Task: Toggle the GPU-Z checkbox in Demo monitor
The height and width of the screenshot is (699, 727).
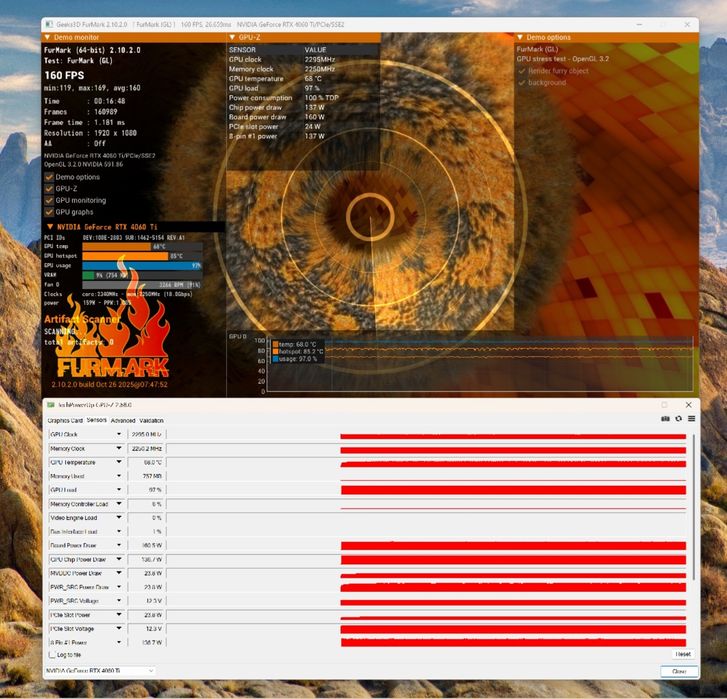Action: pyautogui.click(x=49, y=189)
